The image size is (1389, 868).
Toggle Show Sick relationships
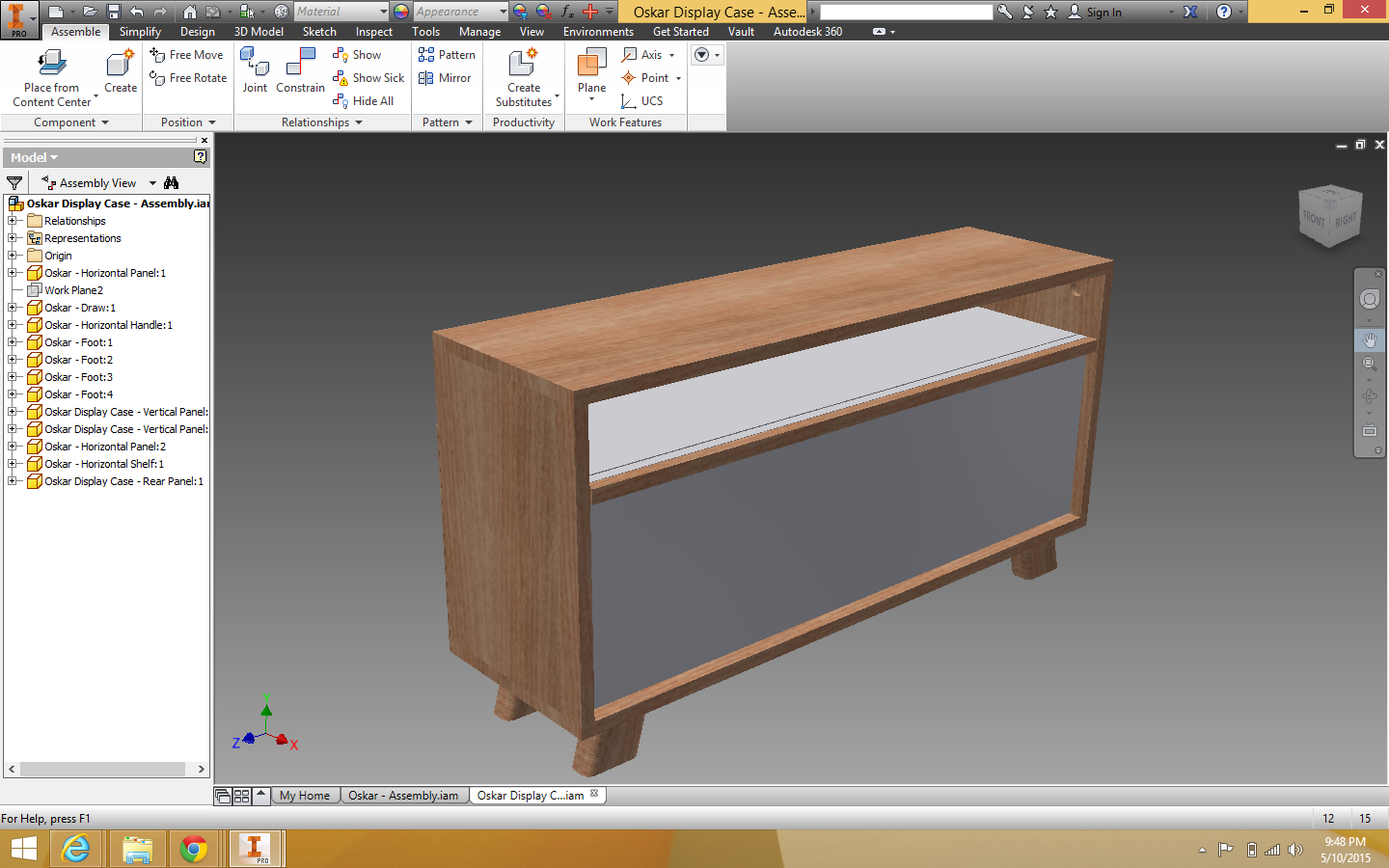coord(368,78)
